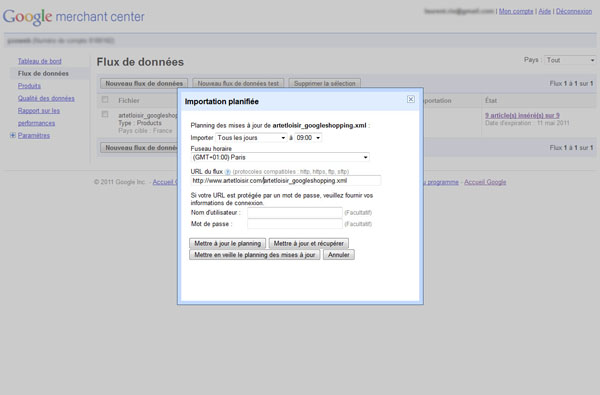Image resolution: width=600 pixels, height=395 pixels.
Task: Open Produits in sidebar
Action: click(x=29, y=86)
